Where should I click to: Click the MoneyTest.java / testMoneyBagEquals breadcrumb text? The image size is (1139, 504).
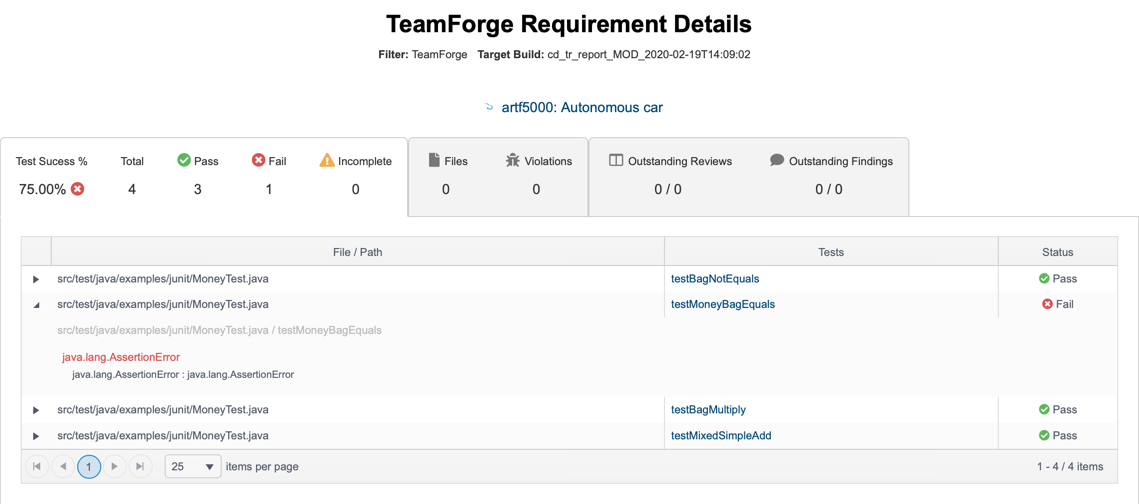(x=219, y=330)
